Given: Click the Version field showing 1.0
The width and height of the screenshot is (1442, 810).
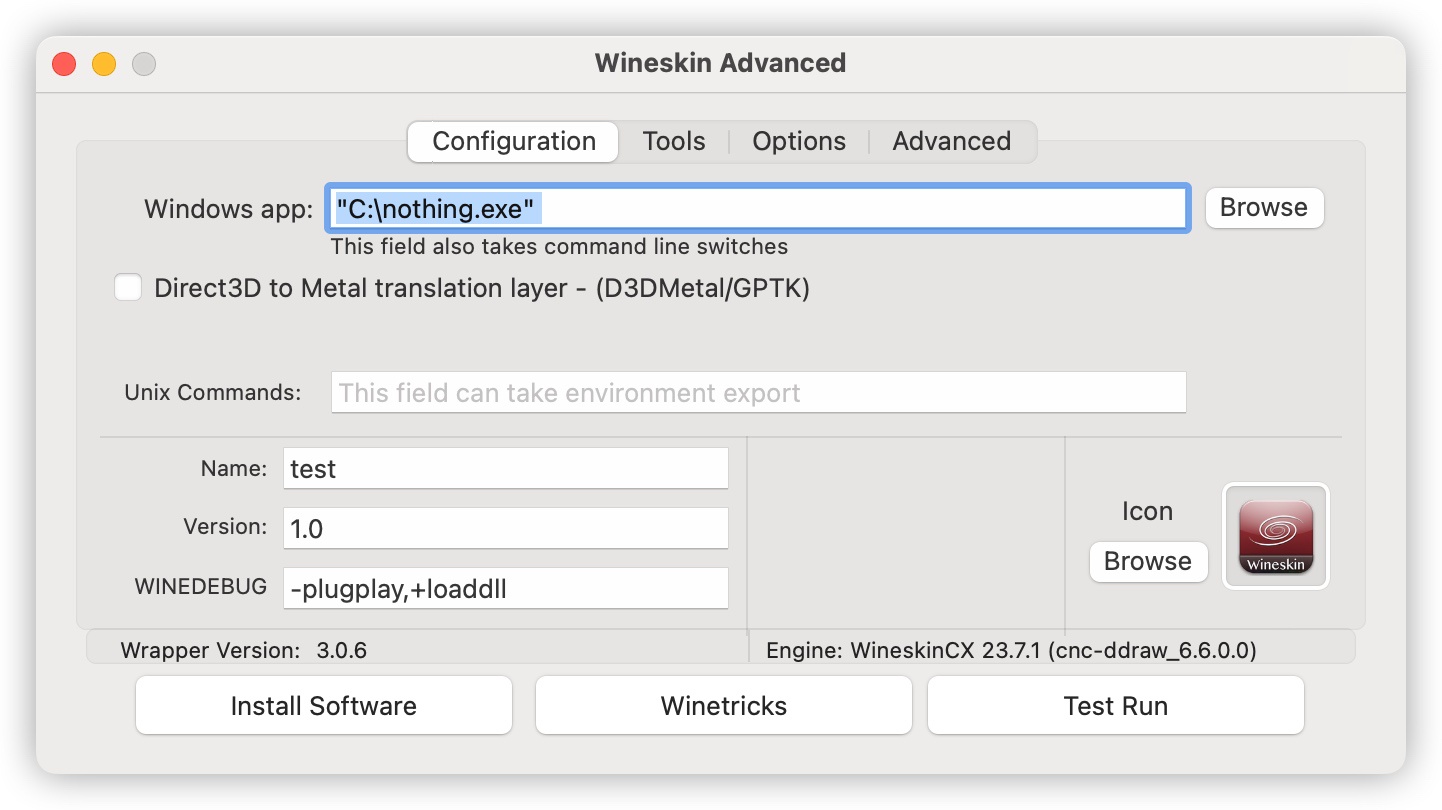Looking at the screenshot, I should coord(505,527).
